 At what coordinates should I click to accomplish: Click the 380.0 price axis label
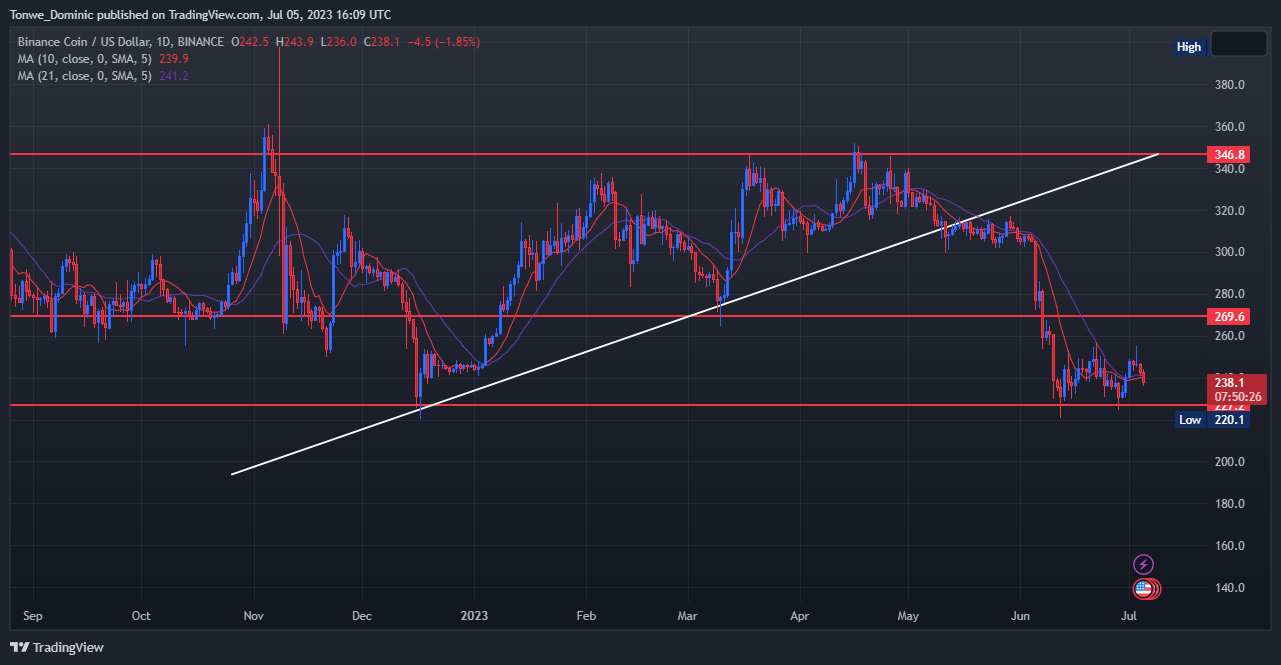point(1229,85)
